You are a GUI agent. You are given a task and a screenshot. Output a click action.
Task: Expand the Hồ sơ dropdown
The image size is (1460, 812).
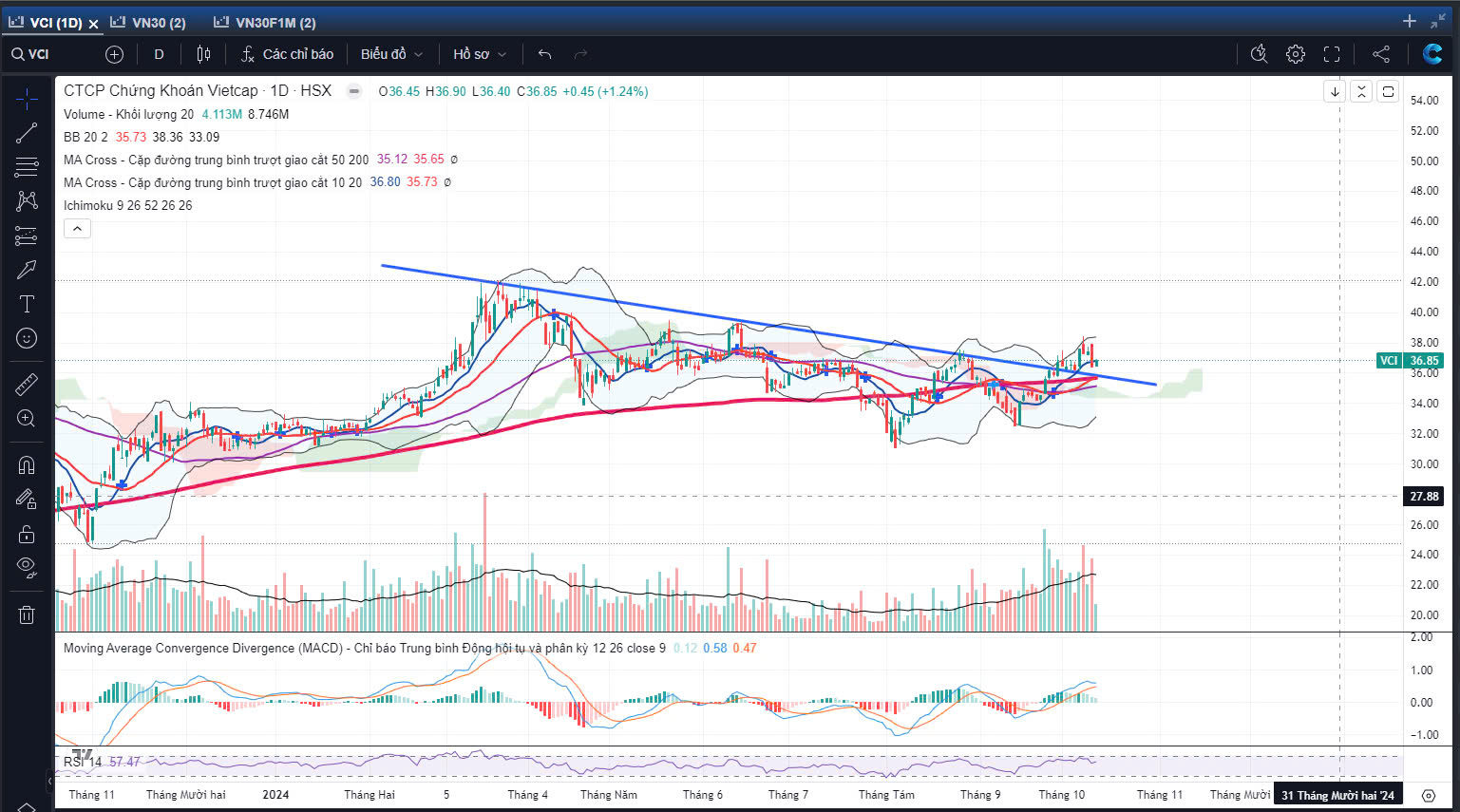click(480, 54)
